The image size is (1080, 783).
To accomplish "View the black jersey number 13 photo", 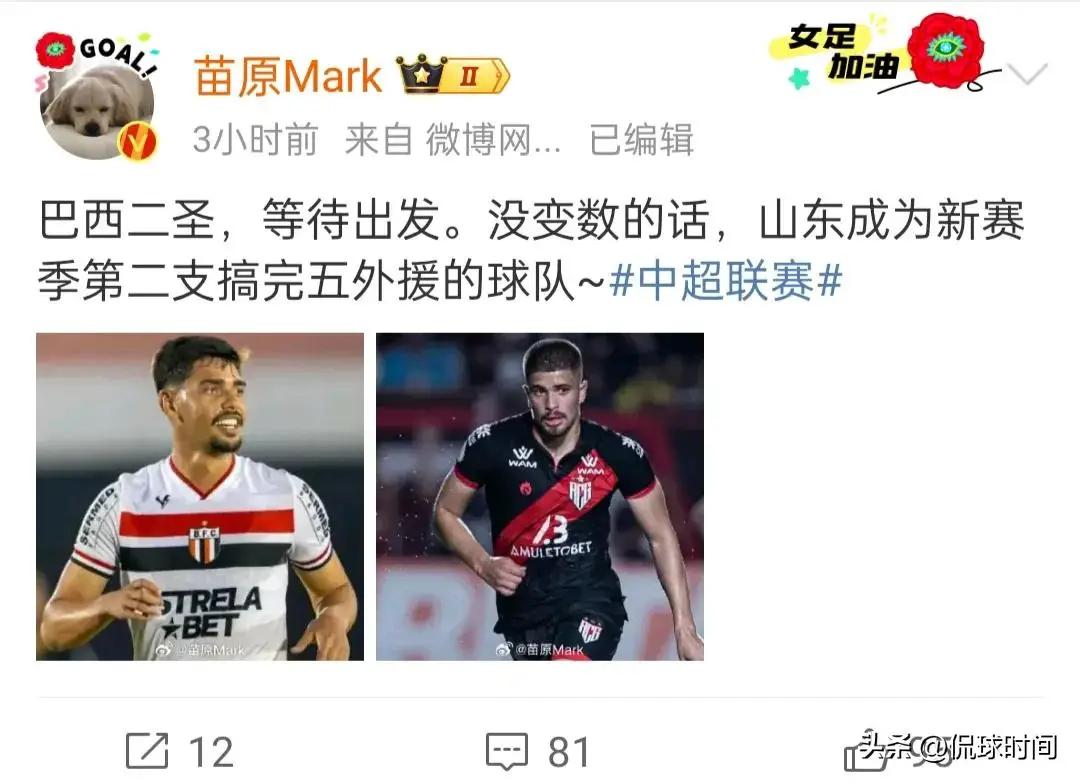I will (x=540, y=497).
